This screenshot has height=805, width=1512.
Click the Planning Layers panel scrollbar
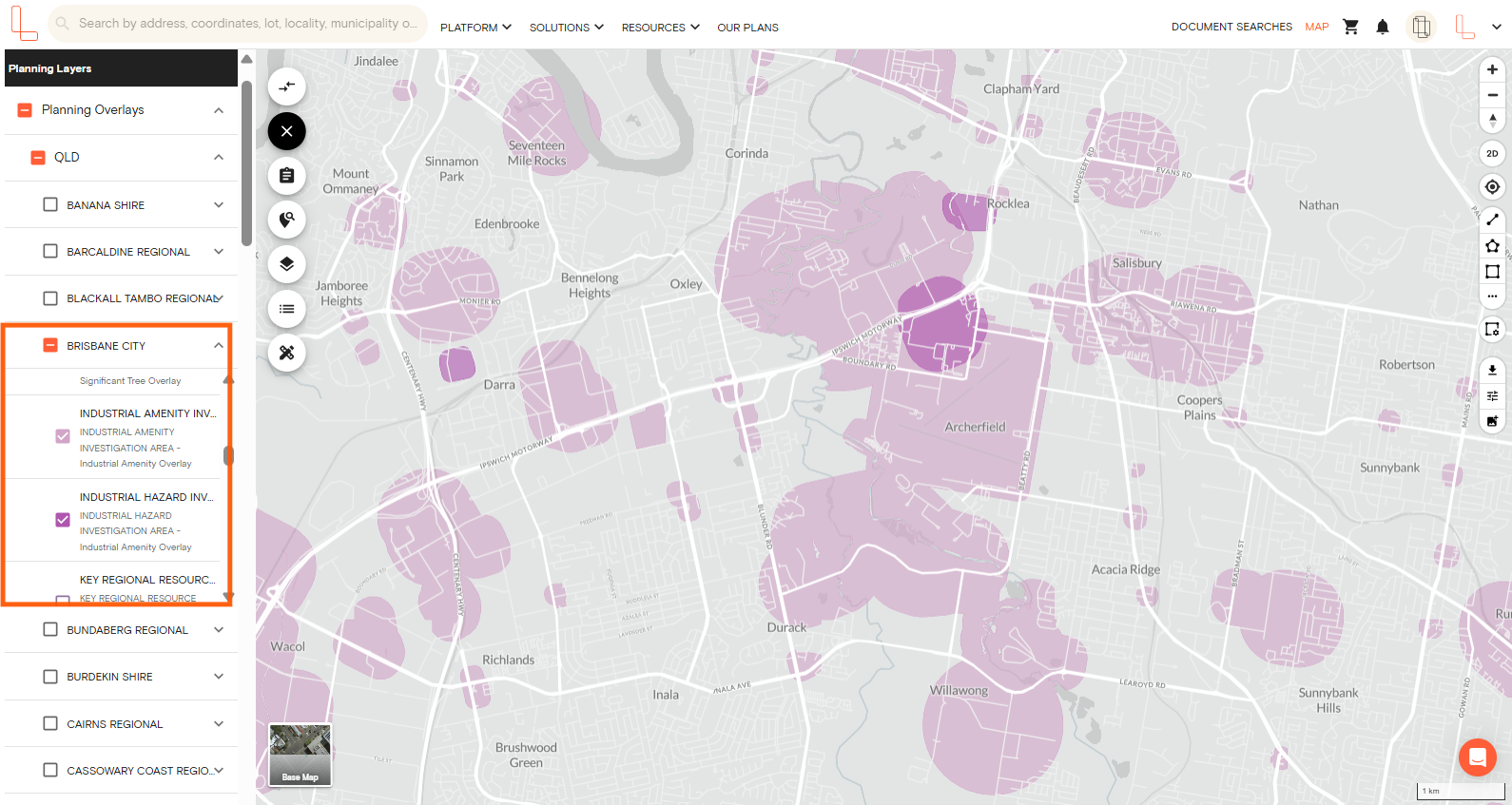(x=246, y=163)
